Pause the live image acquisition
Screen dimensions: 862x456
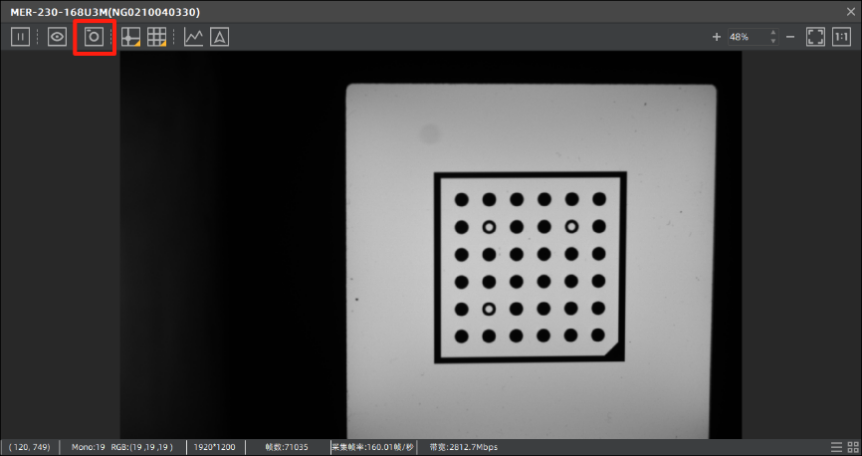20,37
